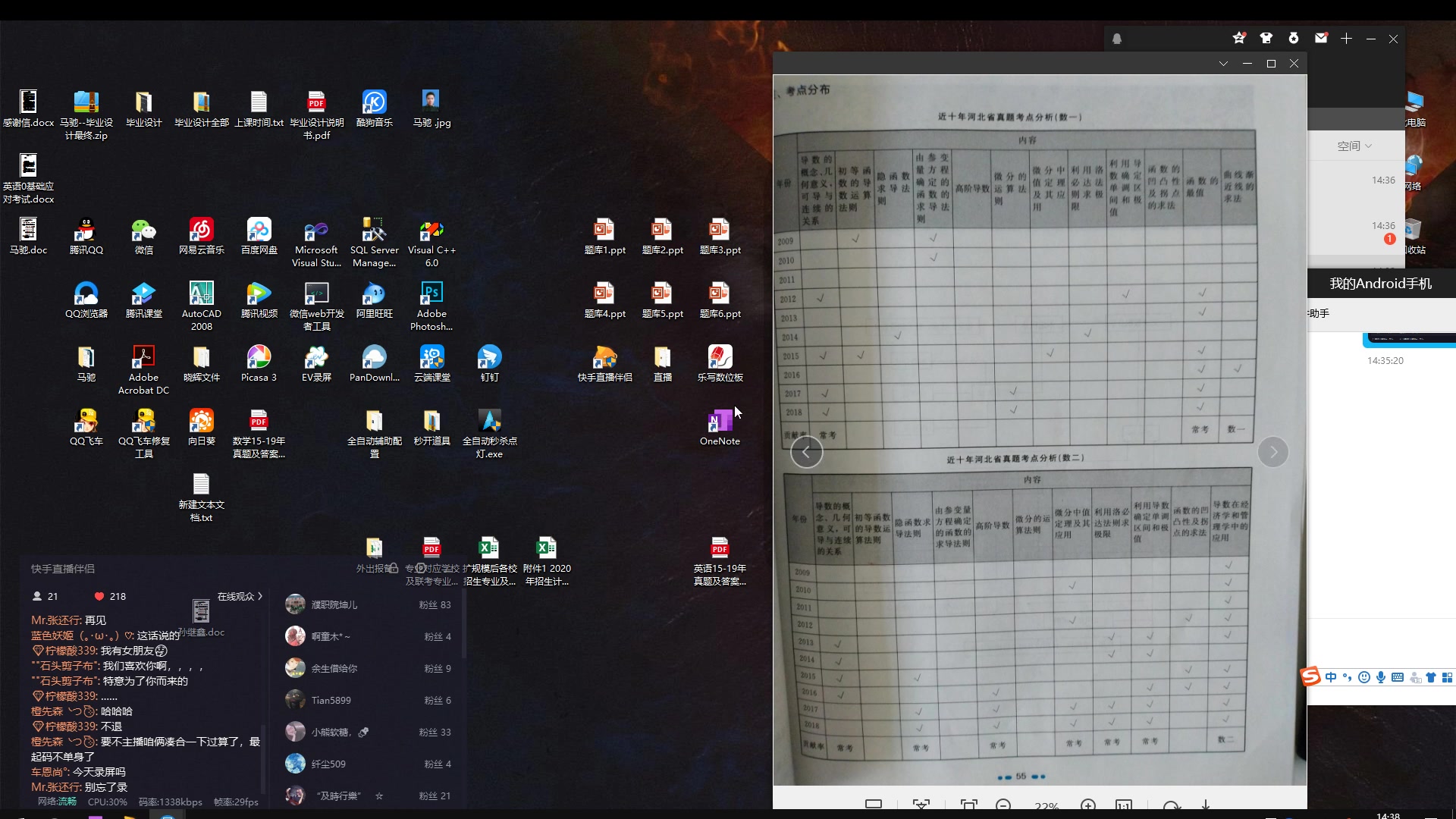Viewport: 1456px width, 819px height.
Task: Zoom in the image viewer
Action: 1088,805
